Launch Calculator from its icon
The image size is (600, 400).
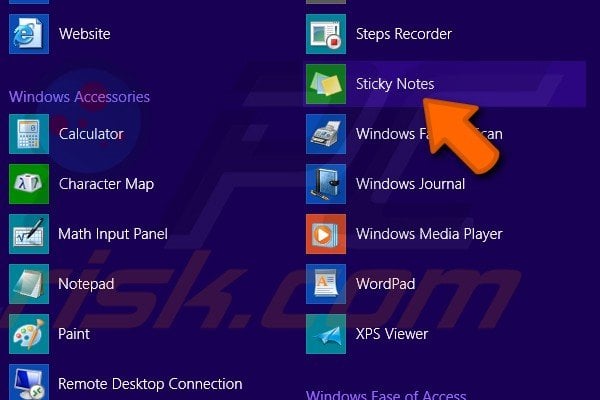pyautogui.click(x=29, y=134)
